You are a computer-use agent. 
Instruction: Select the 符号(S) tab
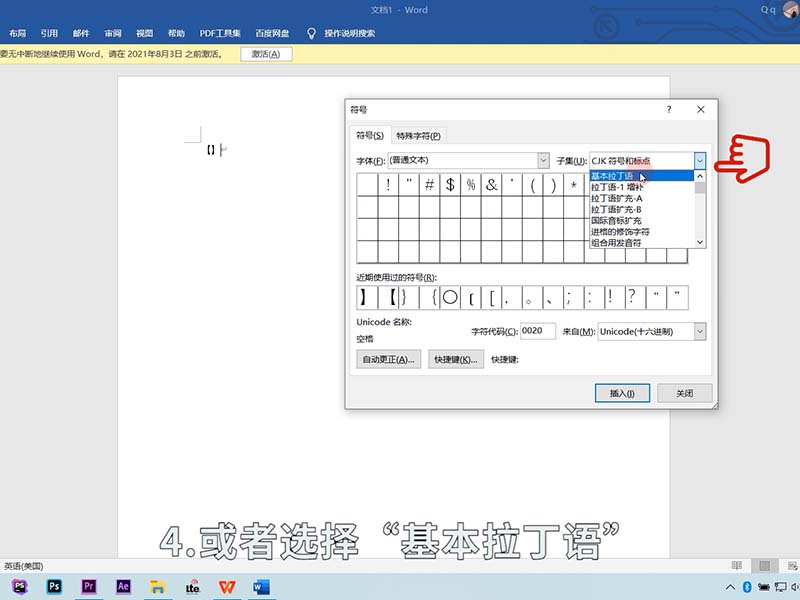tap(370, 135)
